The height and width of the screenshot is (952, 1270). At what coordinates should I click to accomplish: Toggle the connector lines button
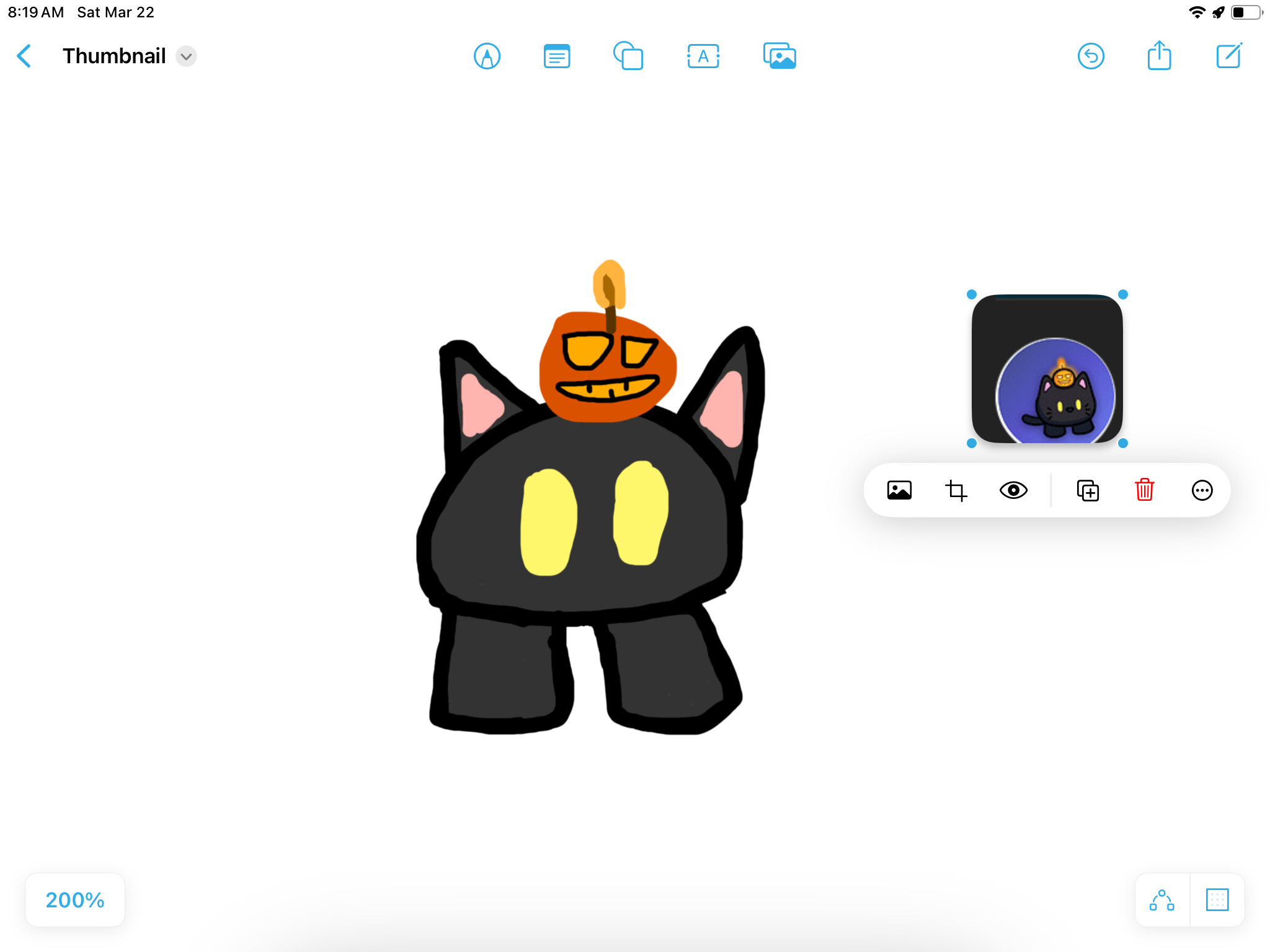[1162, 900]
